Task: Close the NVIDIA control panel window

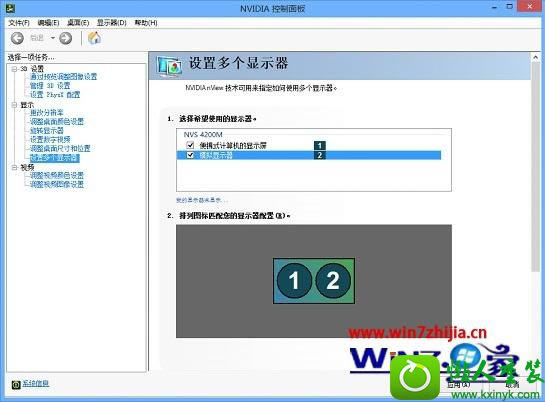Action: [x=529, y=6]
